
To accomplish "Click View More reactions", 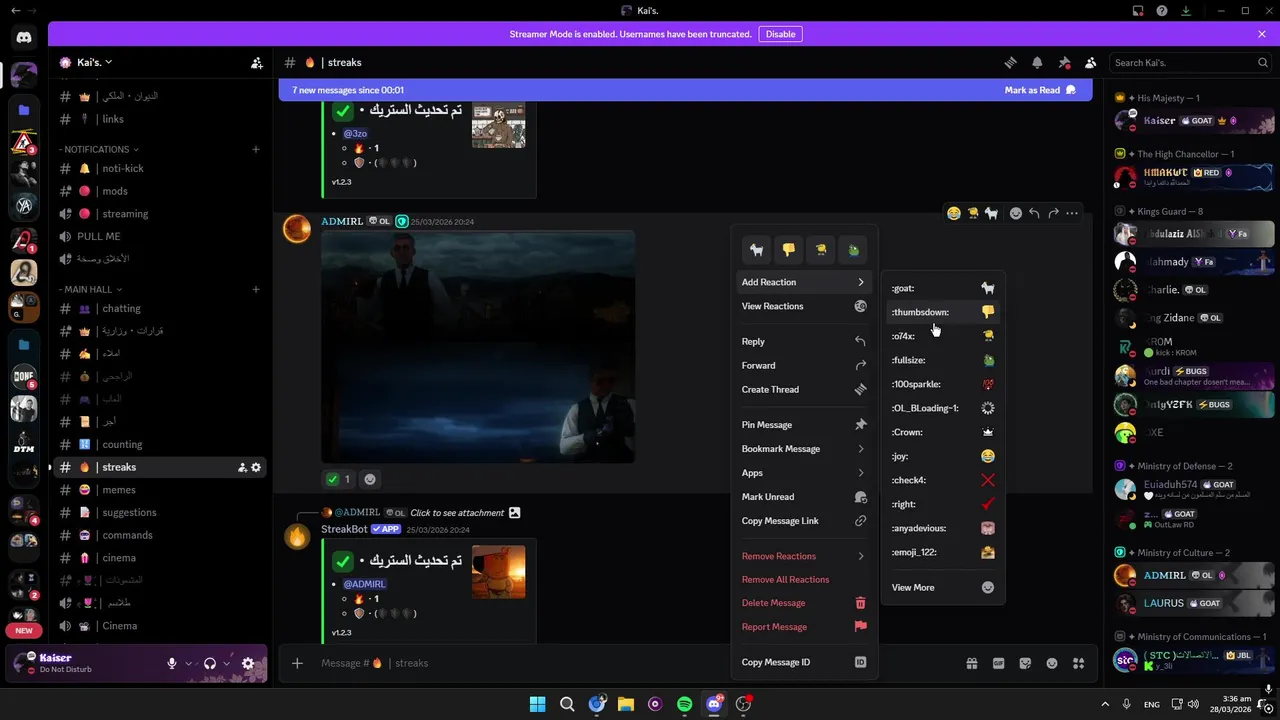I will click(943, 587).
